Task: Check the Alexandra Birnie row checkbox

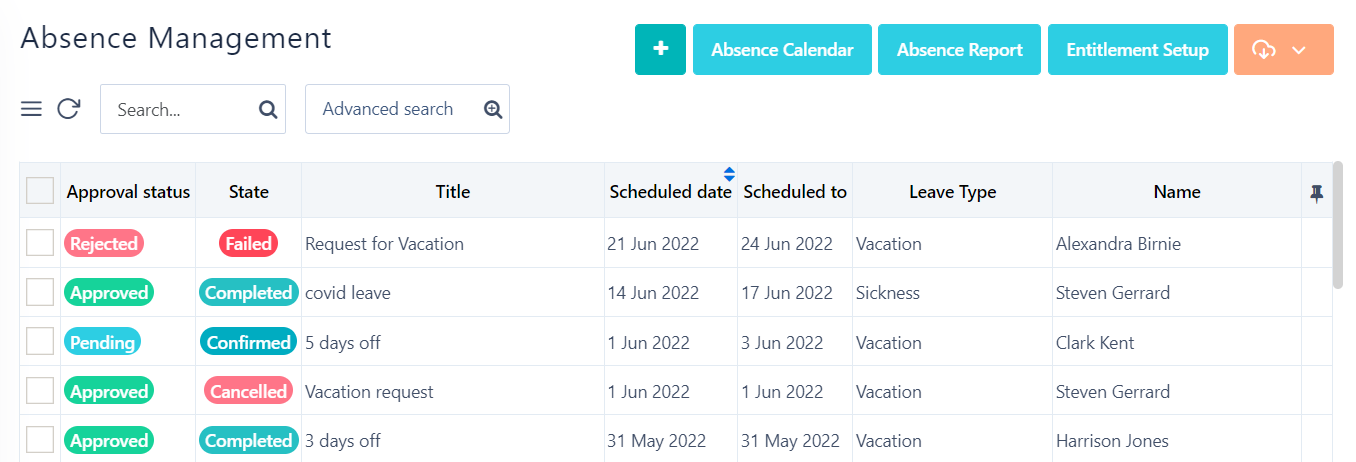Action: (x=40, y=243)
